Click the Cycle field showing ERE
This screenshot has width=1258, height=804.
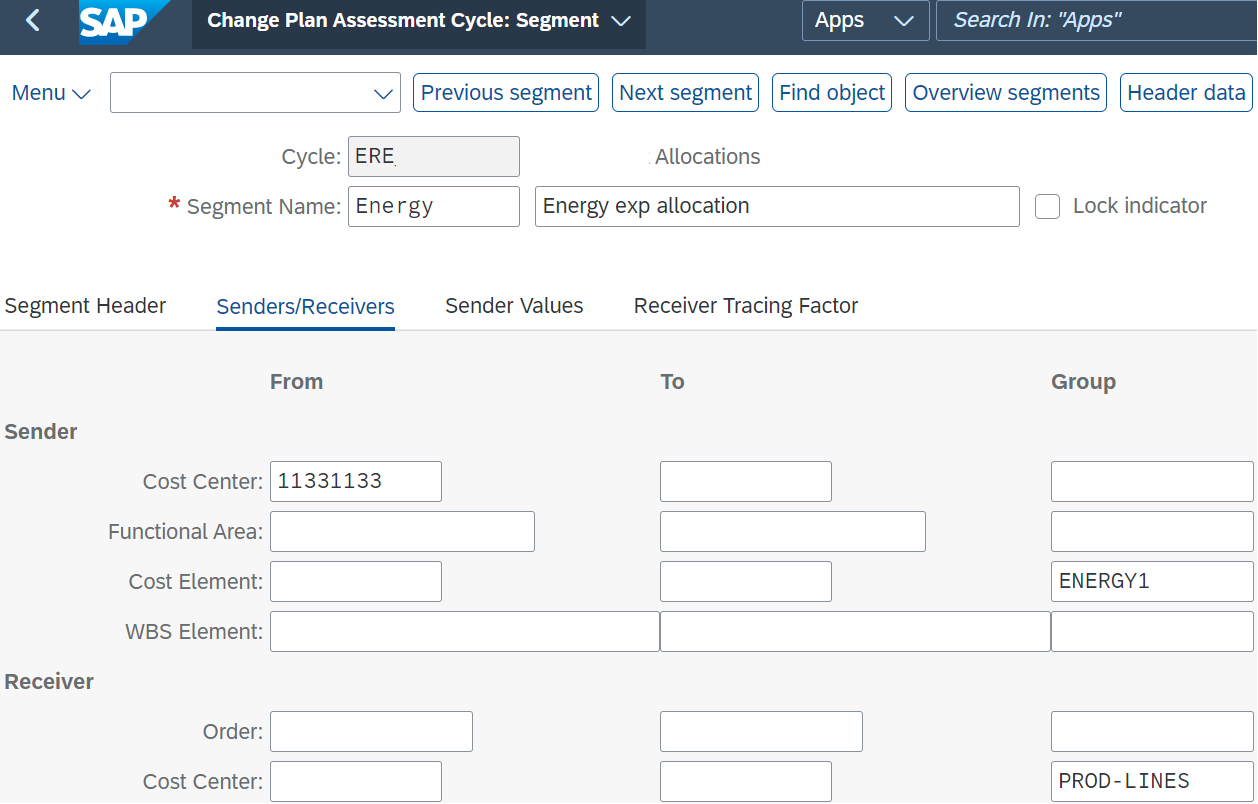point(434,157)
